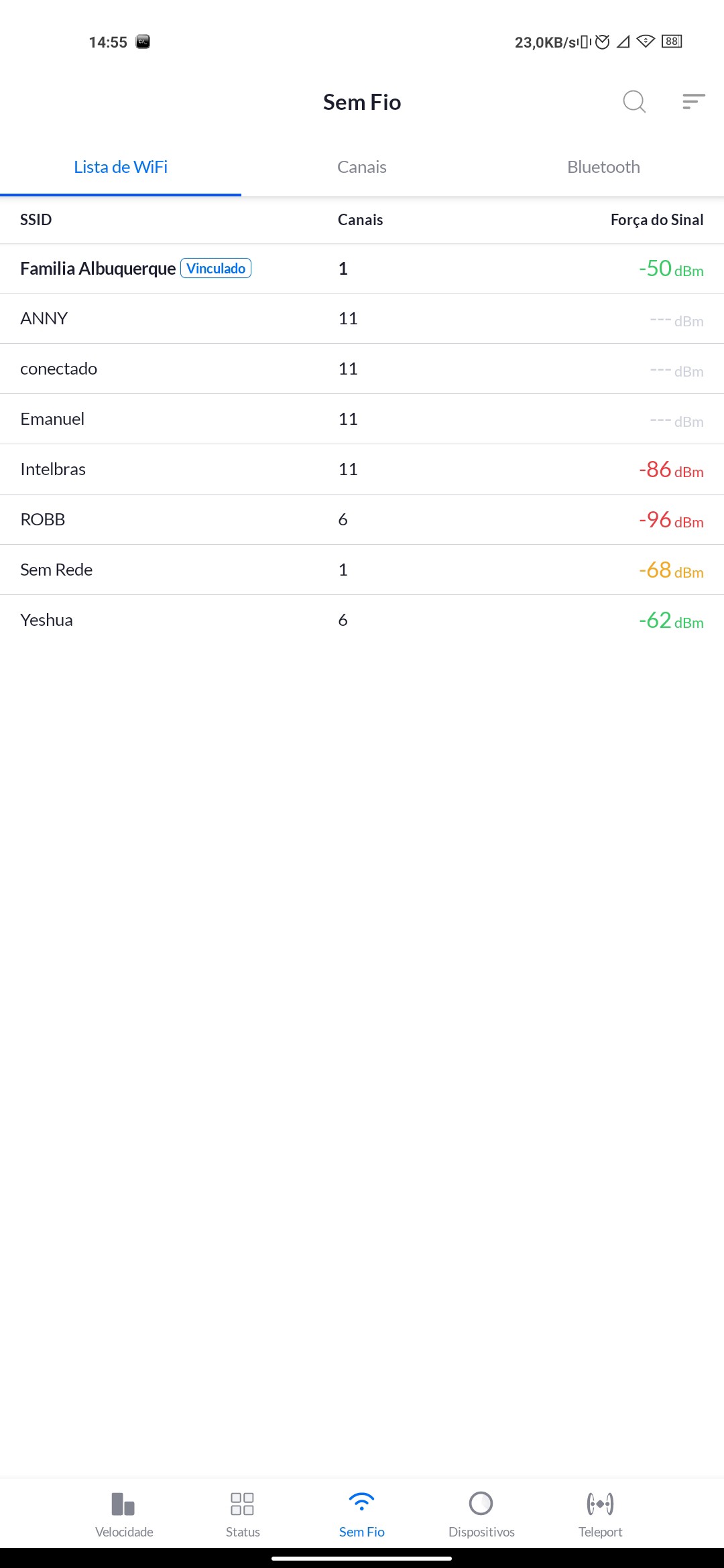Open the Familia Albuquerque network
Image resolution: width=724 pixels, height=1568 pixels.
pyautogui.click(x=98, y=269)
